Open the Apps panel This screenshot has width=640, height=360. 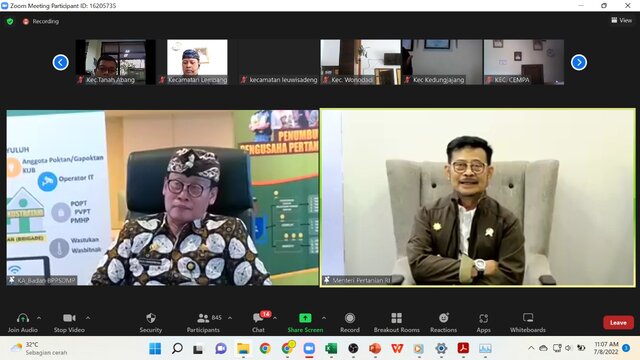(x=483, y=322)
